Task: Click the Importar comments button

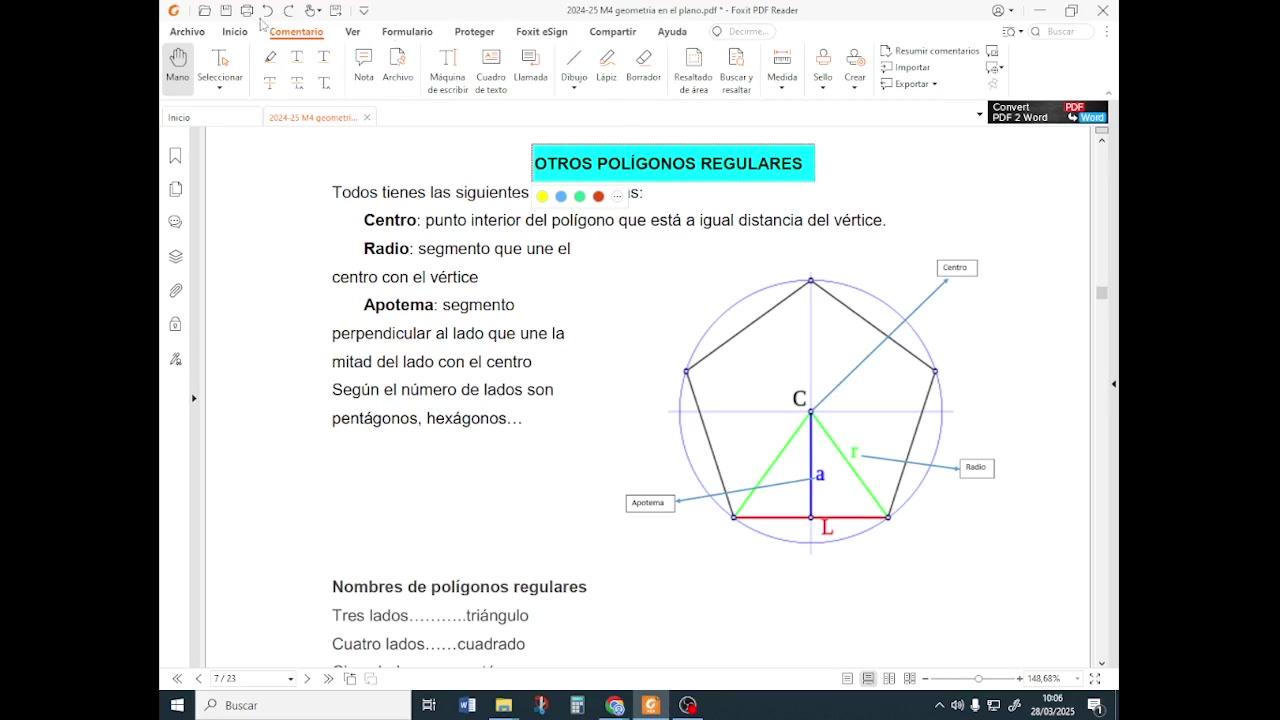Action: (x=906, y=67)
